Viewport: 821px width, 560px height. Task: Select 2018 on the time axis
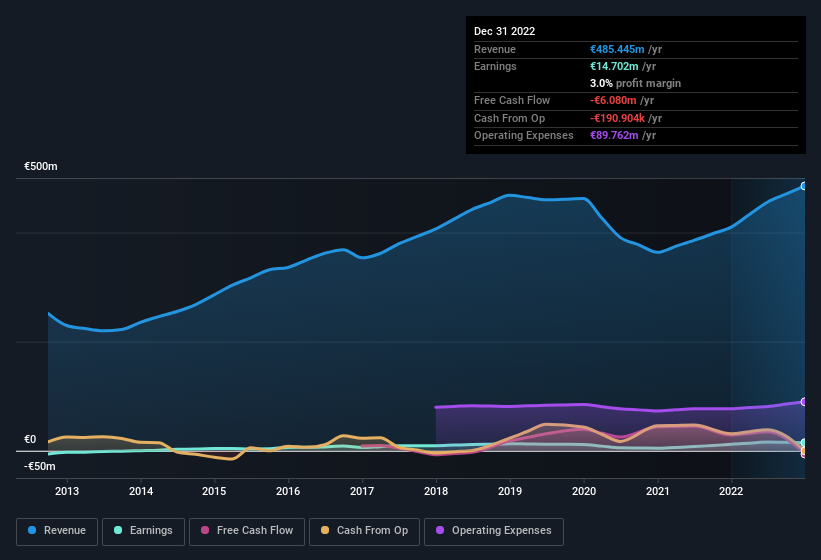(436, 491)
